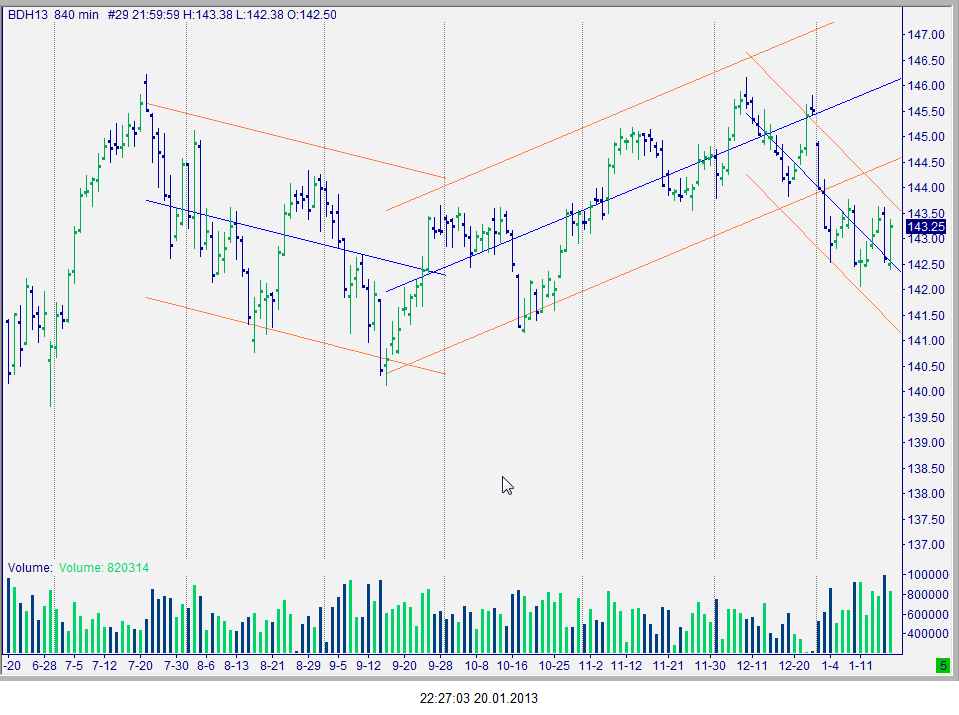Click the 144.50 price axis label
This screenshot has width=959, height=715.
point(926,162)
